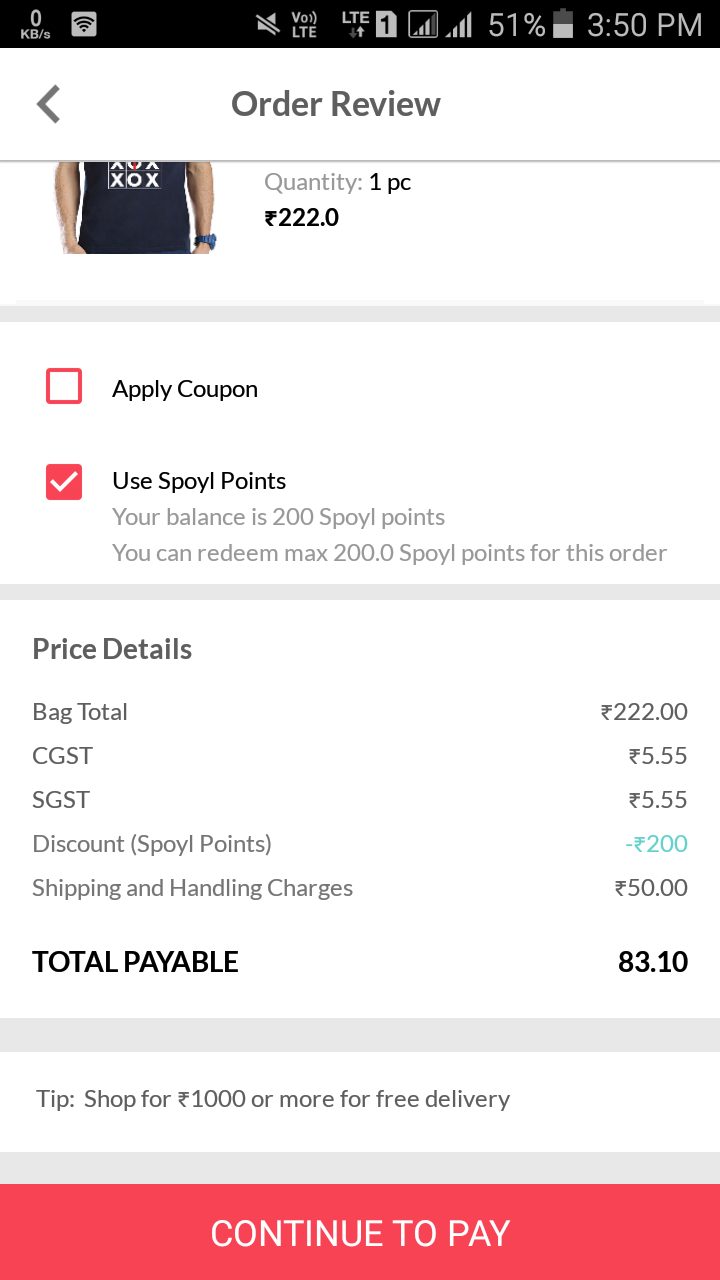
Task: Tap the signal strength bars icon
Action: (459, 24)
